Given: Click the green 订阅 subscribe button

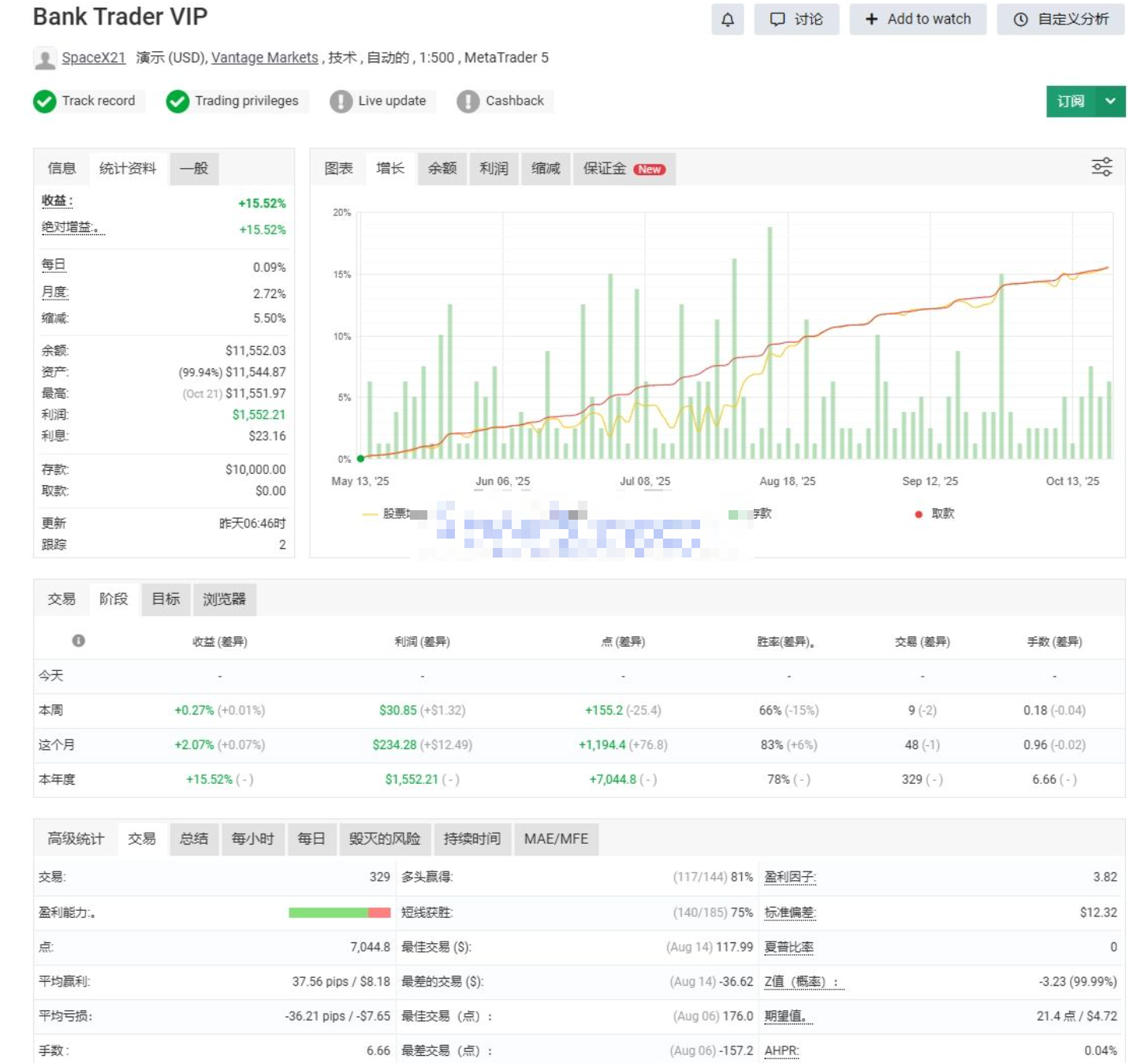Looking at the screenshot, I should 1070,101.
